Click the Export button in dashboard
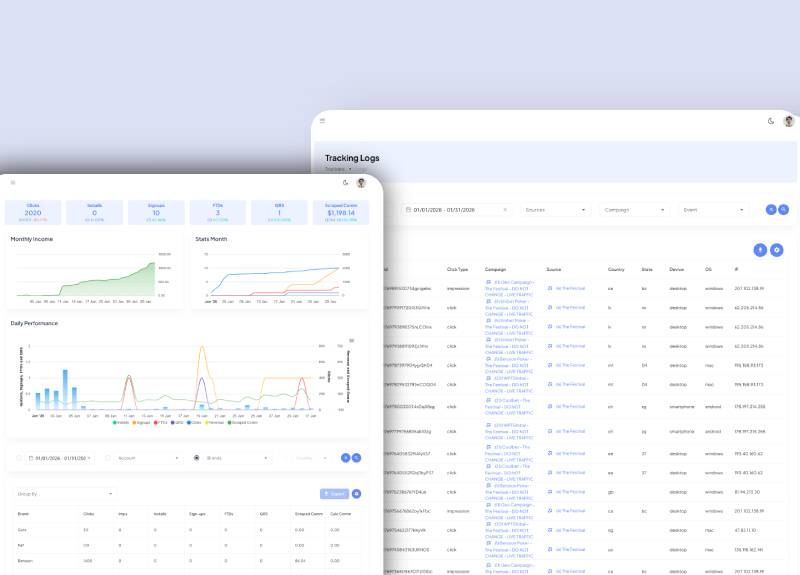This screenshot has width=800, height=575. [334, 493]
